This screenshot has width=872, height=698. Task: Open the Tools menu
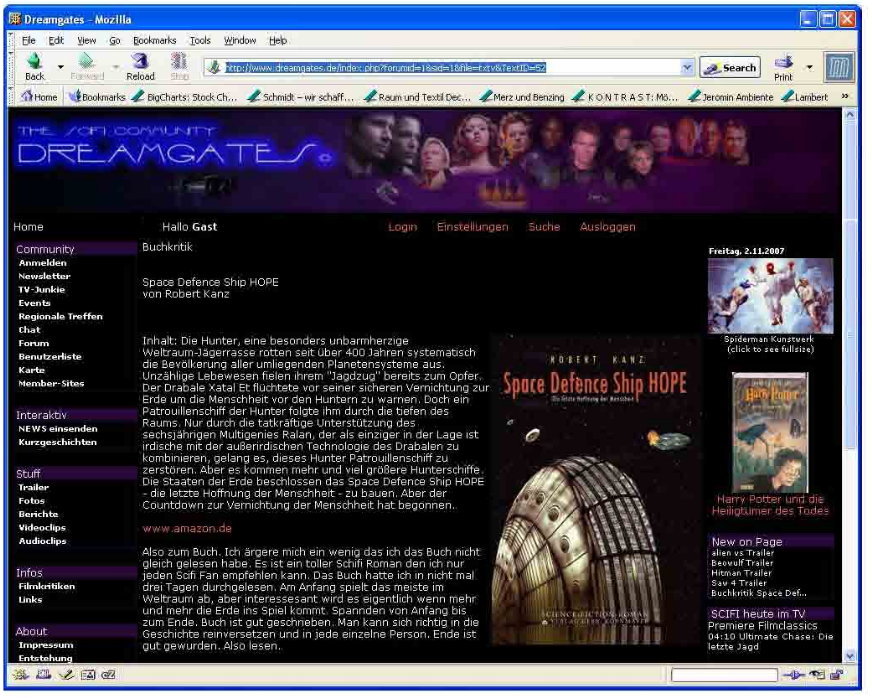[x=200, y=40]
